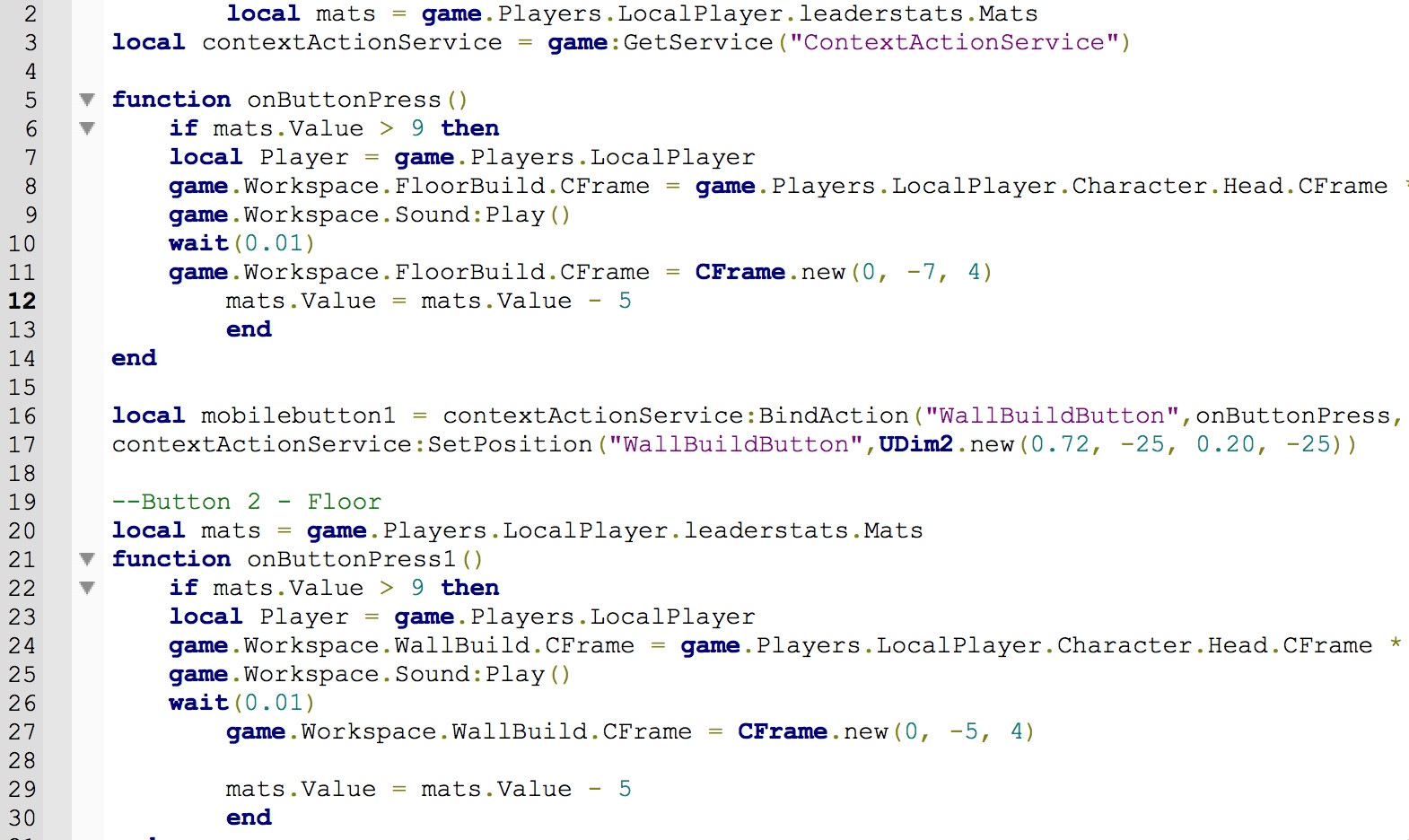Click line number 21 in the gutter

[22, 559]
